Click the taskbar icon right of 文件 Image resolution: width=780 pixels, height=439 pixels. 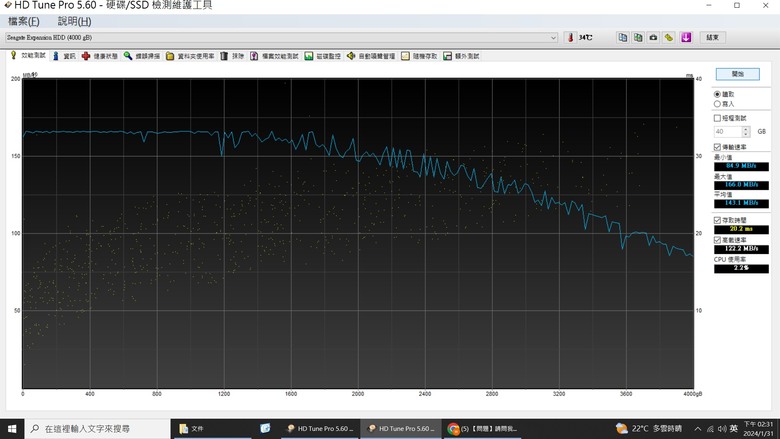tap(265, 429)
